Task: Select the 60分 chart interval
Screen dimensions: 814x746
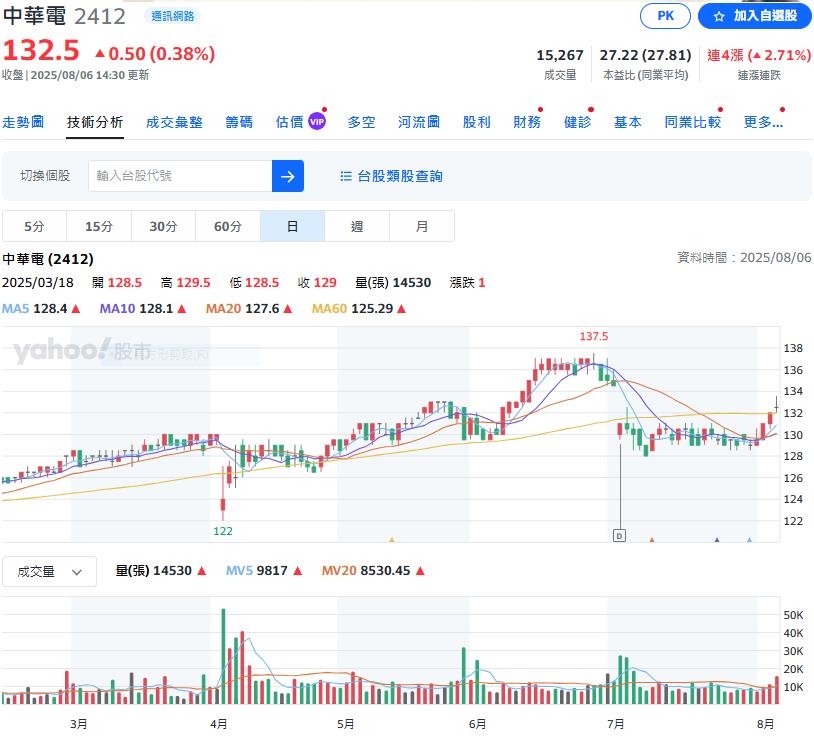Action: (228, 226)
